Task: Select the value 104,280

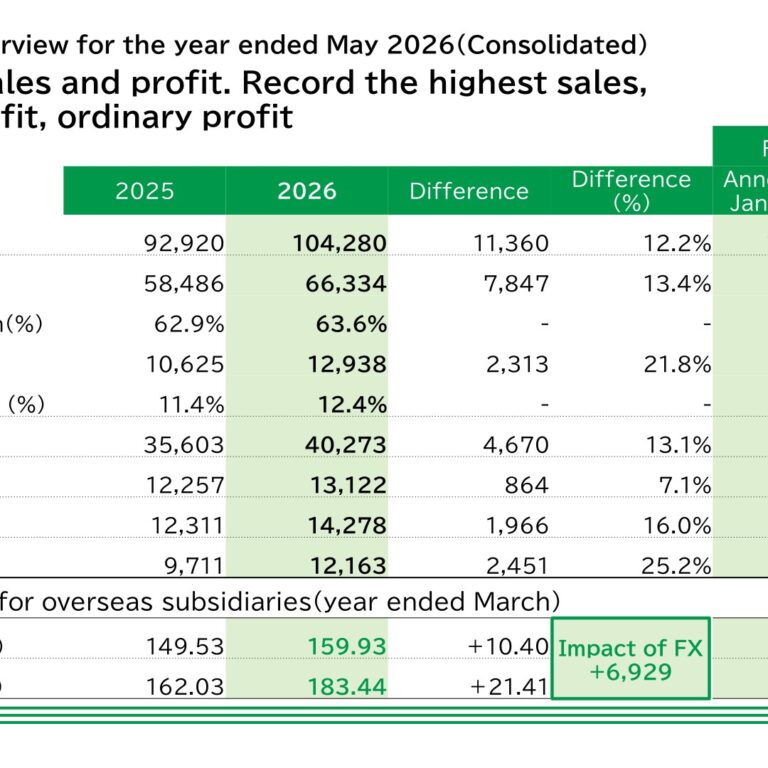Action: (x=339, y=243)
